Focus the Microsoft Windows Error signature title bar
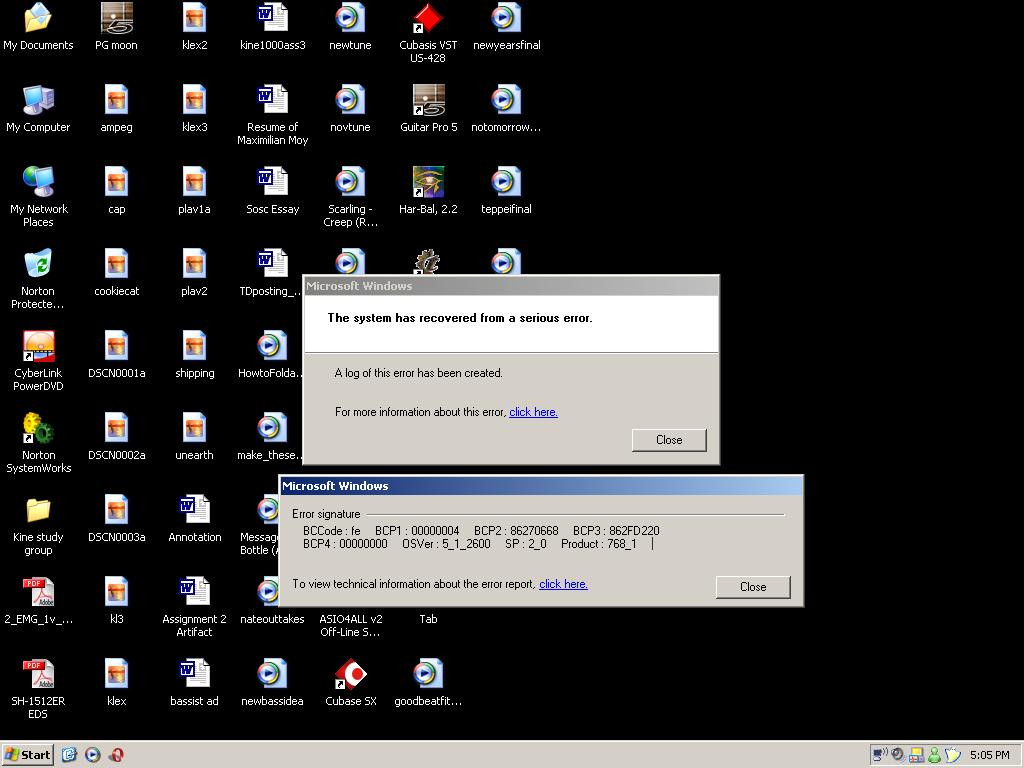 click(x=541, y=486)
